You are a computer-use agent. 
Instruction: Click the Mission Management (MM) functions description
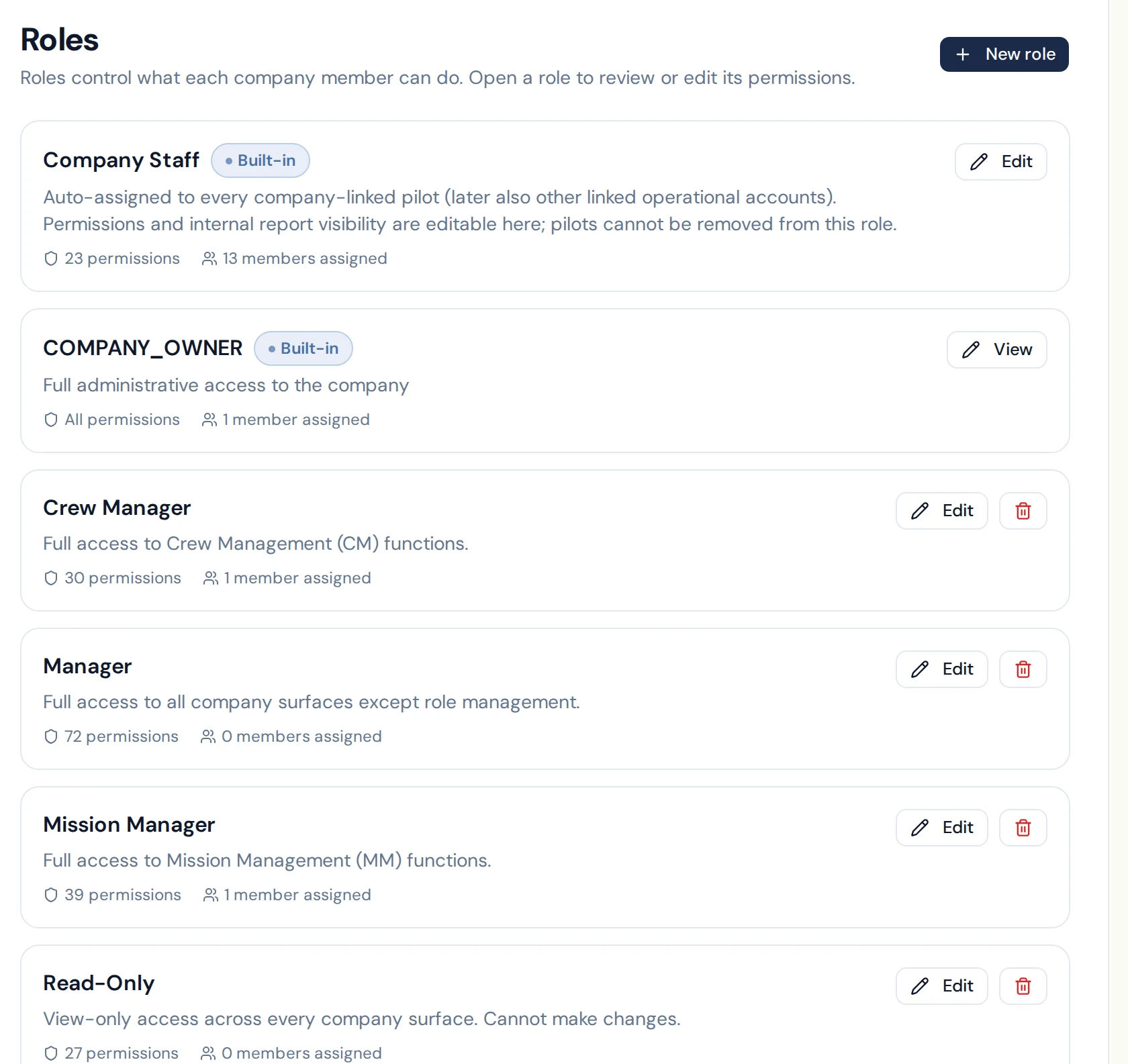[x=267, y=861]
